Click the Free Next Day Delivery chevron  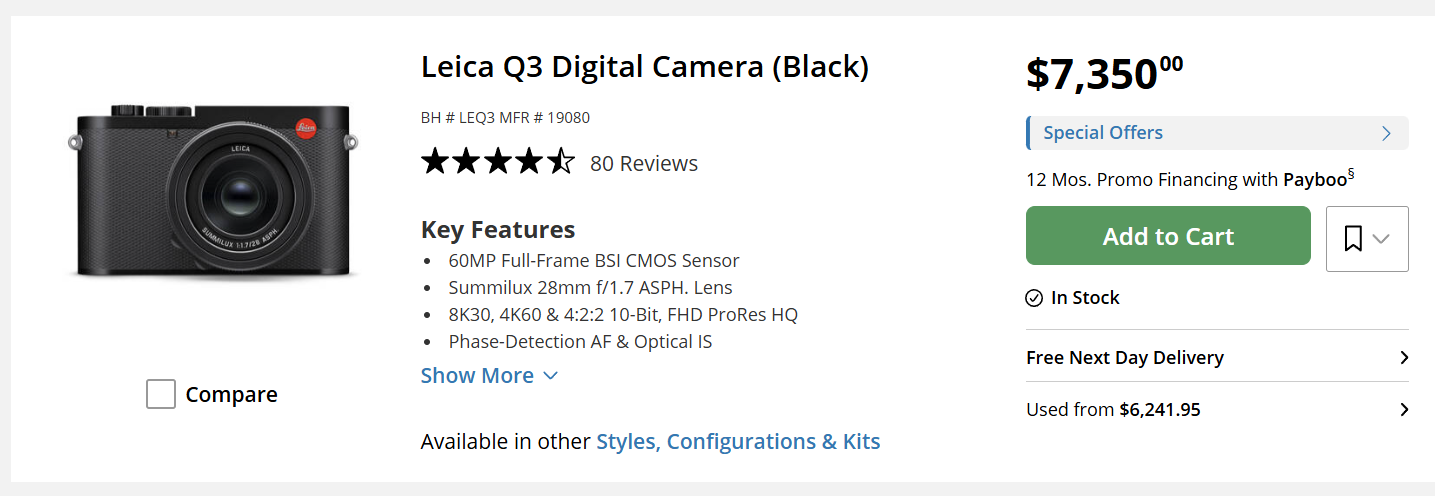point(1403,357)
